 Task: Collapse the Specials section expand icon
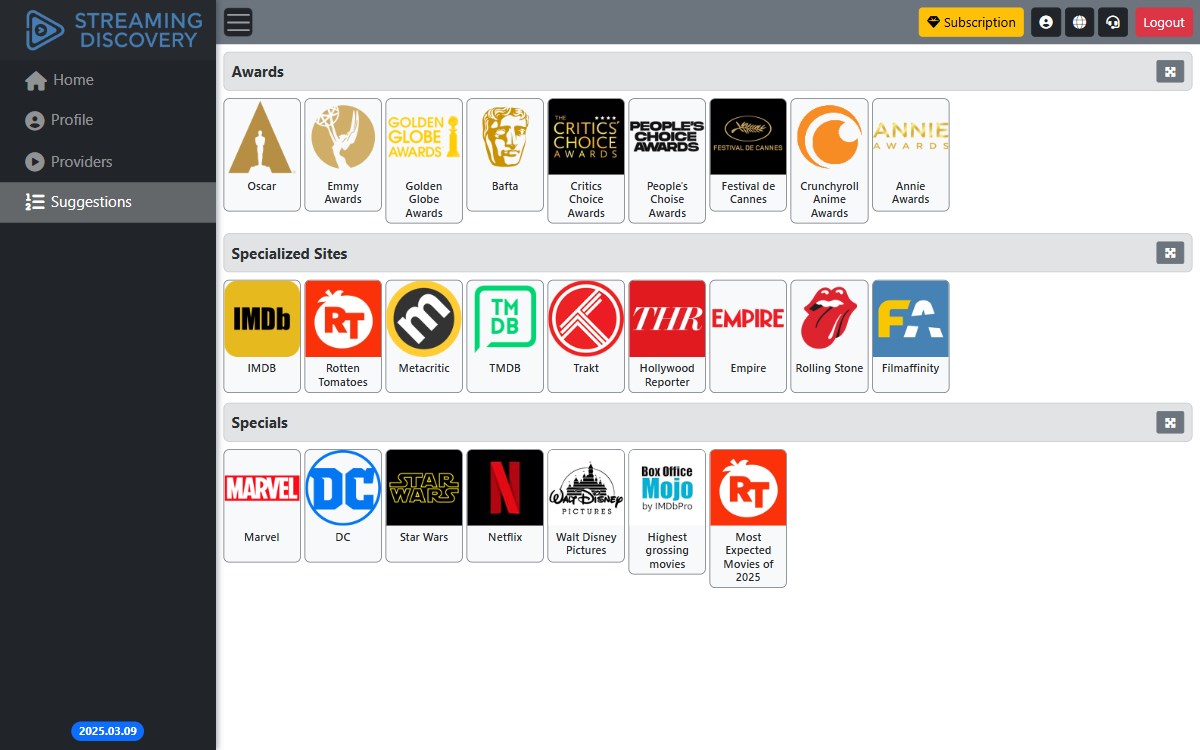click(x=1170, y=422)
